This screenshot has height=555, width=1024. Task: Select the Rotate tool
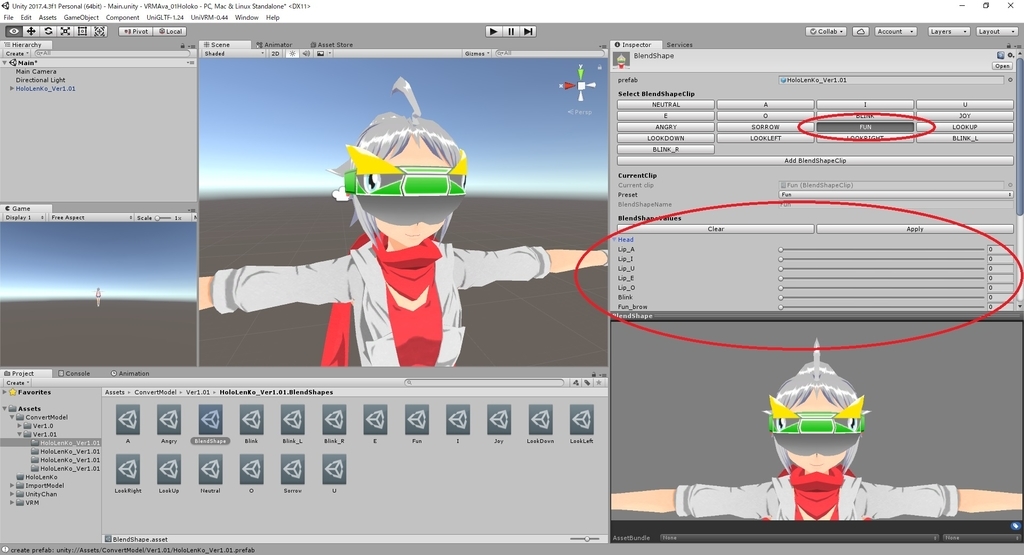pos(48,31)
